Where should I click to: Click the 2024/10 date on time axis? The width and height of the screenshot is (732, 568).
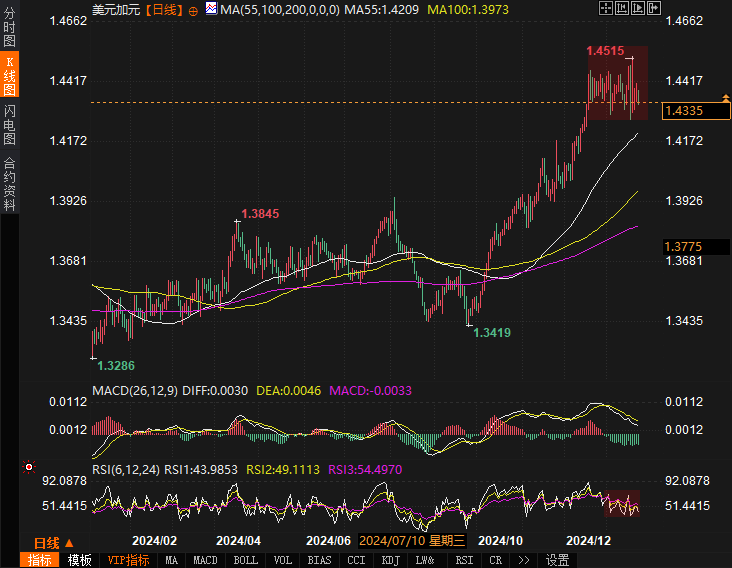500,541
